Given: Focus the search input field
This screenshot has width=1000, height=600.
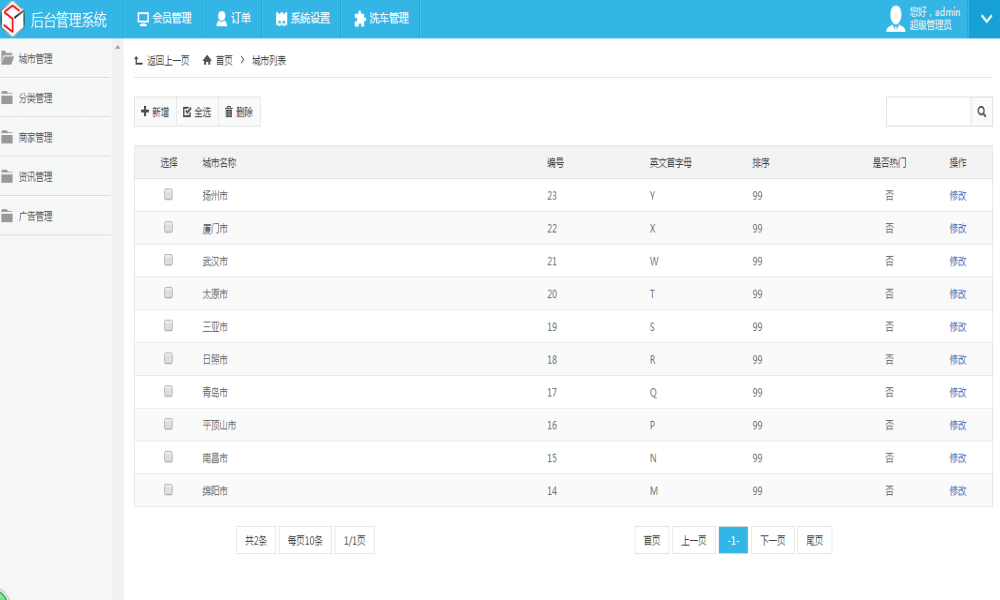Looking at the screenshot, I should pos(929,112).
